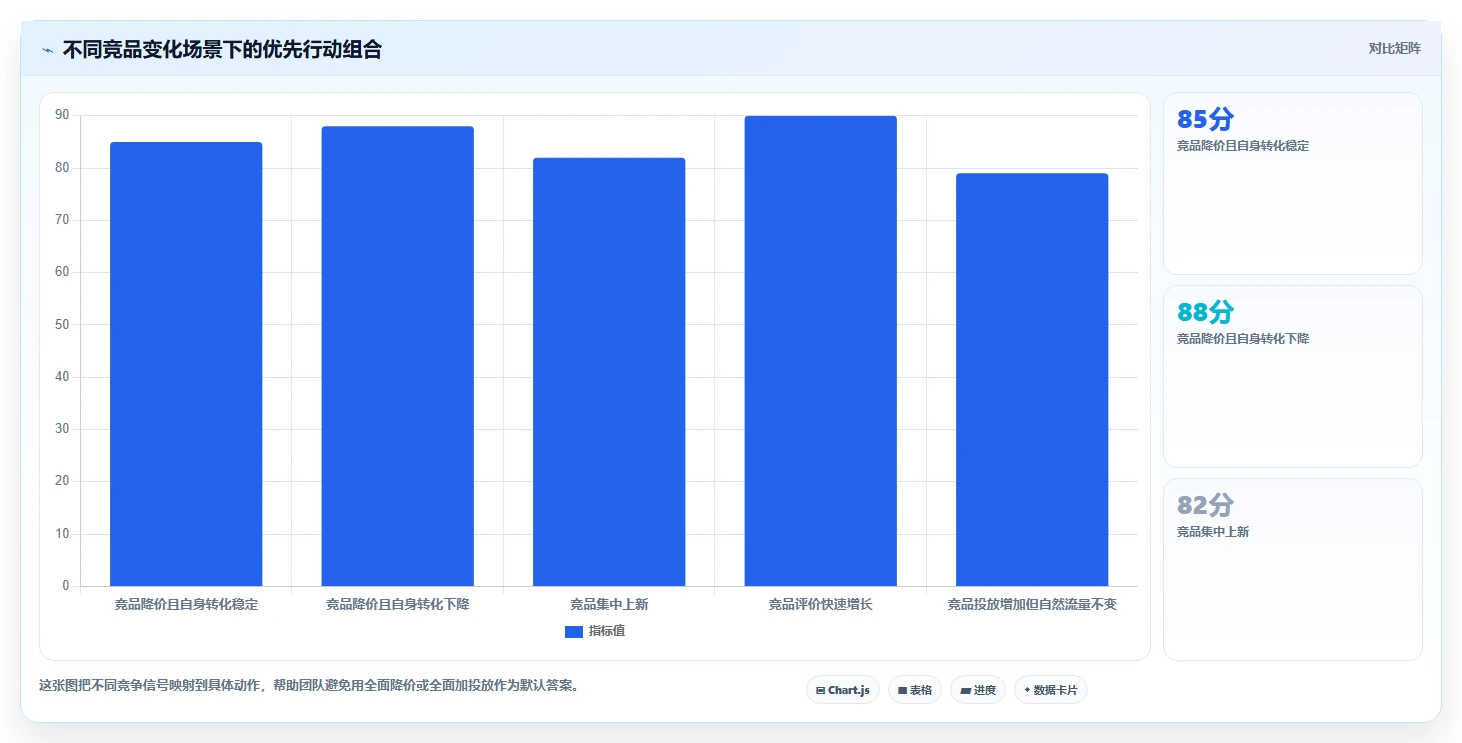The height and width of the screenshot is (743, 1462).
Task: Open the 85分 data card
Action: pyautogui.click(x=1293, y=184)
